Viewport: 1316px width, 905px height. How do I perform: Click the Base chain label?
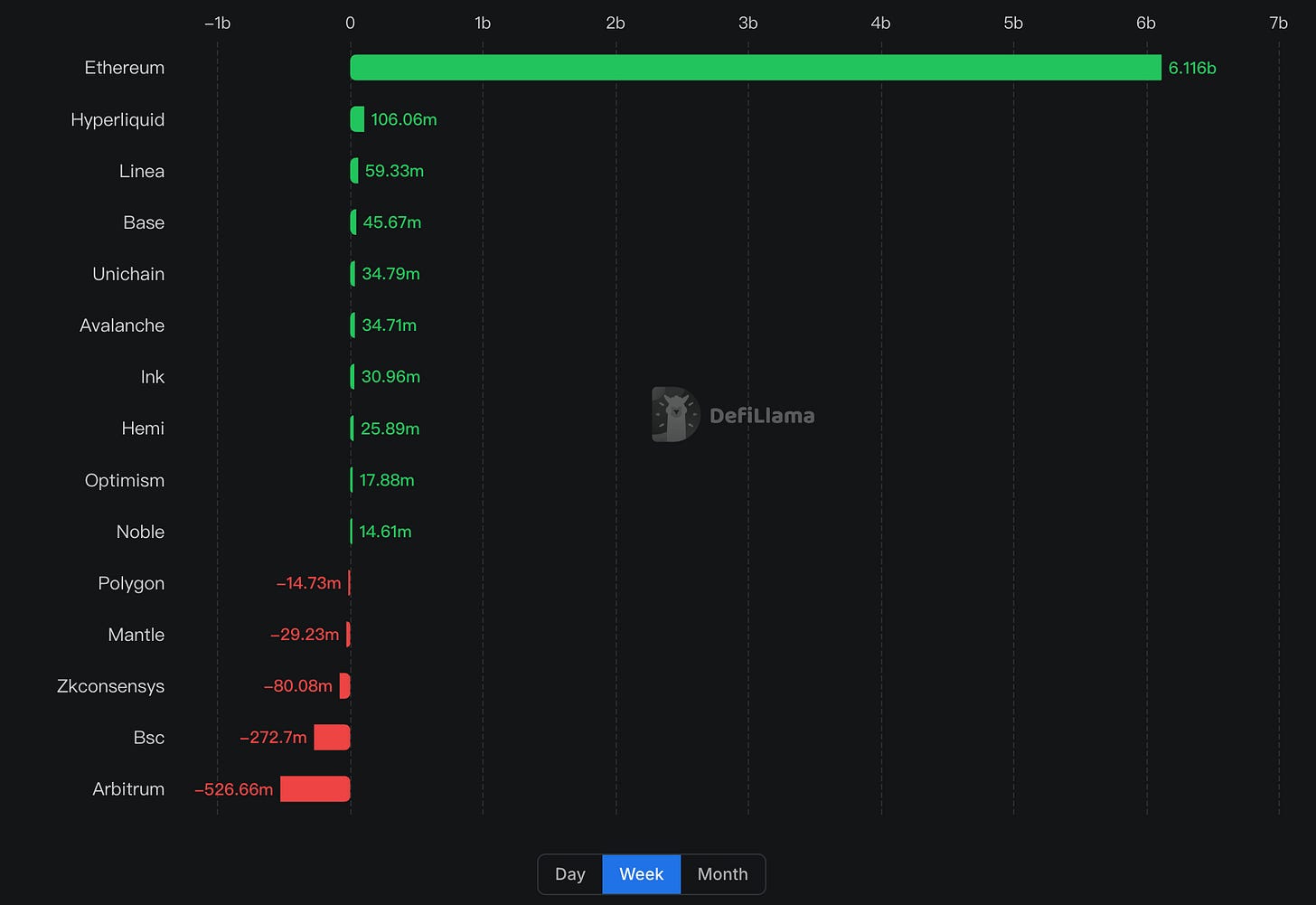coord(144,222)
